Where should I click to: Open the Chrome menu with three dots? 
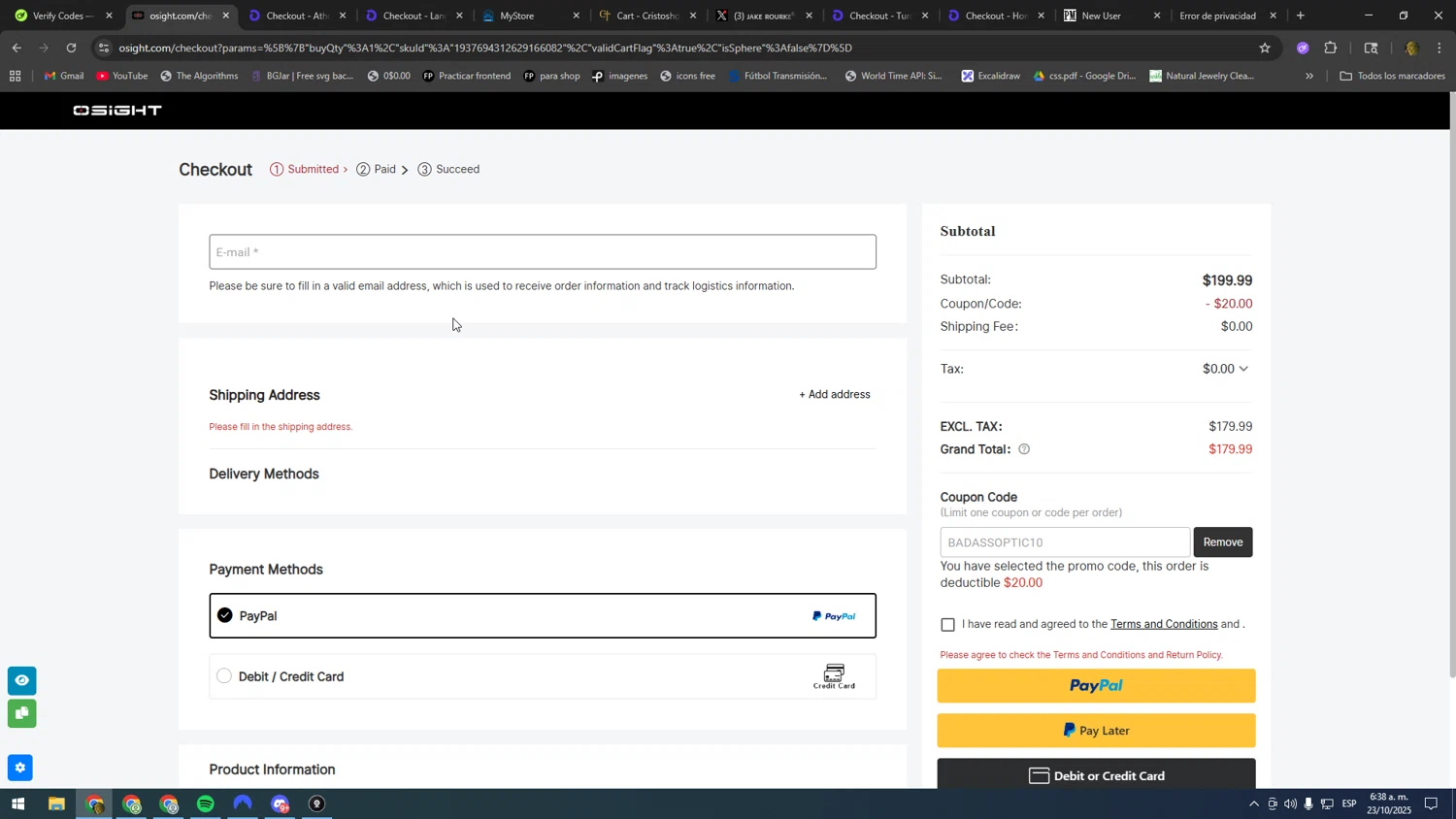pos(1439,48)
